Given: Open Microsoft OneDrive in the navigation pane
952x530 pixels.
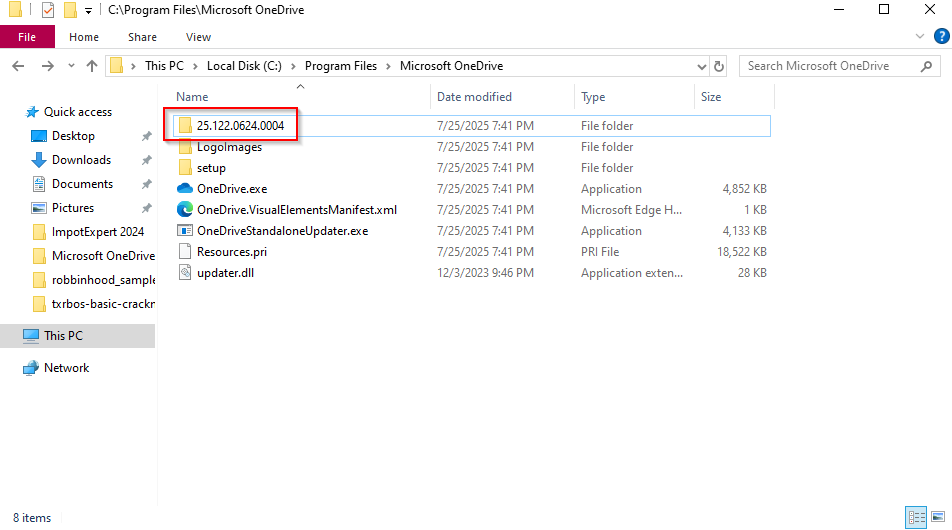Looking at the screenshot, I should click(103, 256).
